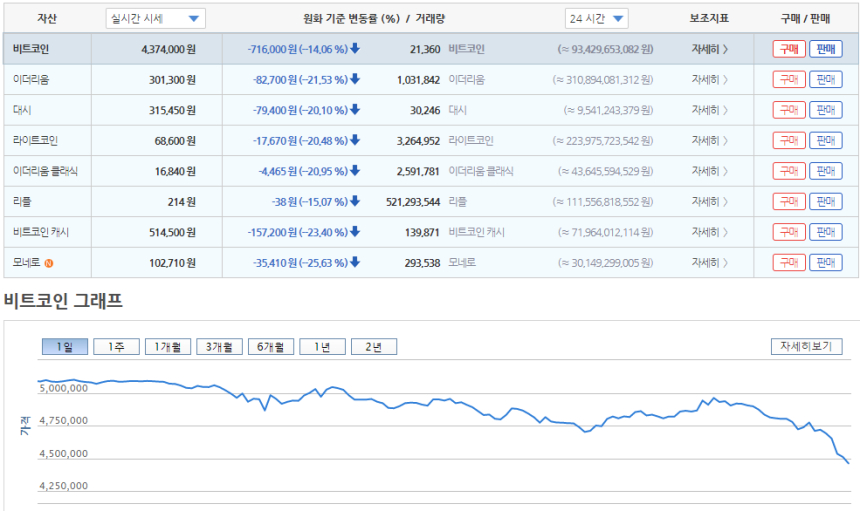Select the 모네로 asset name
The height and width of the screenshot is (511, 860).
tap(26, 263)
